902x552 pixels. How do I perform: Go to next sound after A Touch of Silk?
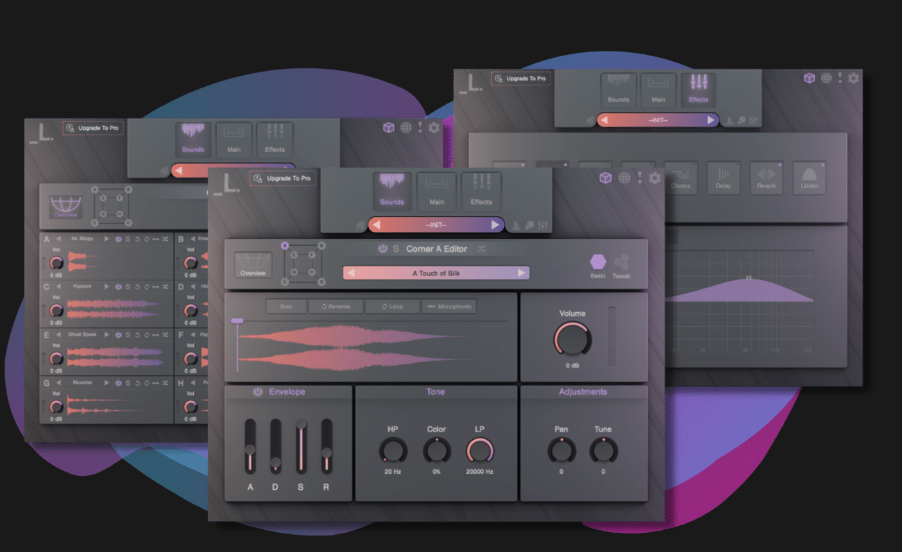[521, 273]
